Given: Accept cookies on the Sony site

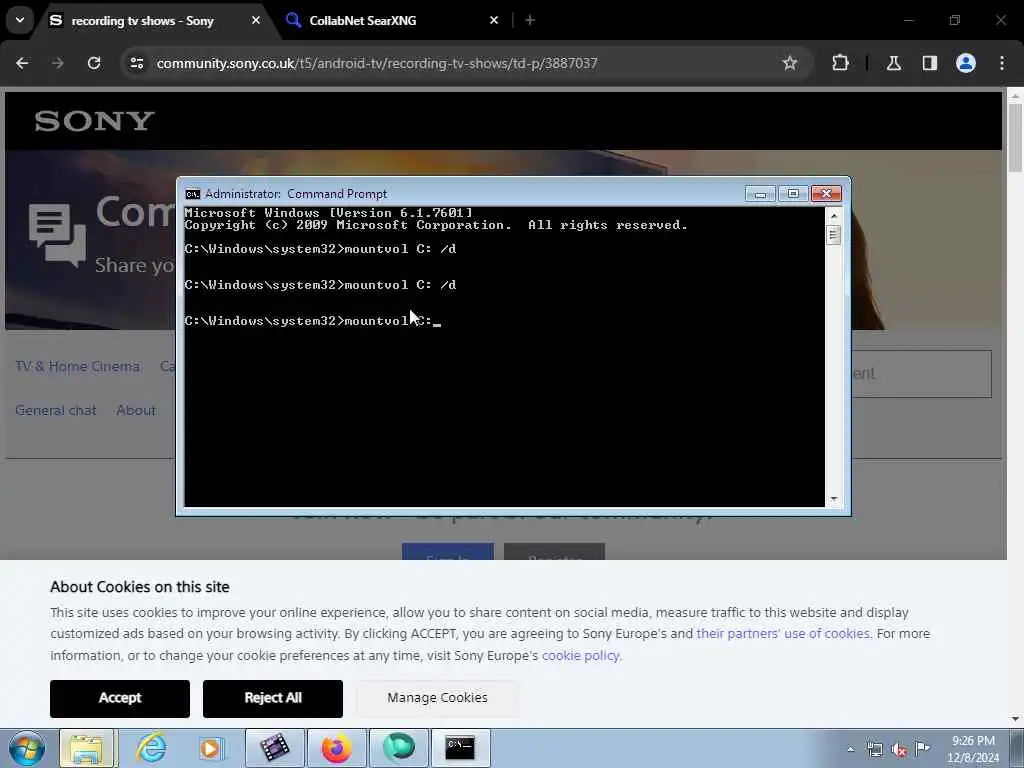Looking at the screenshot, I should [x=120, y=698].
